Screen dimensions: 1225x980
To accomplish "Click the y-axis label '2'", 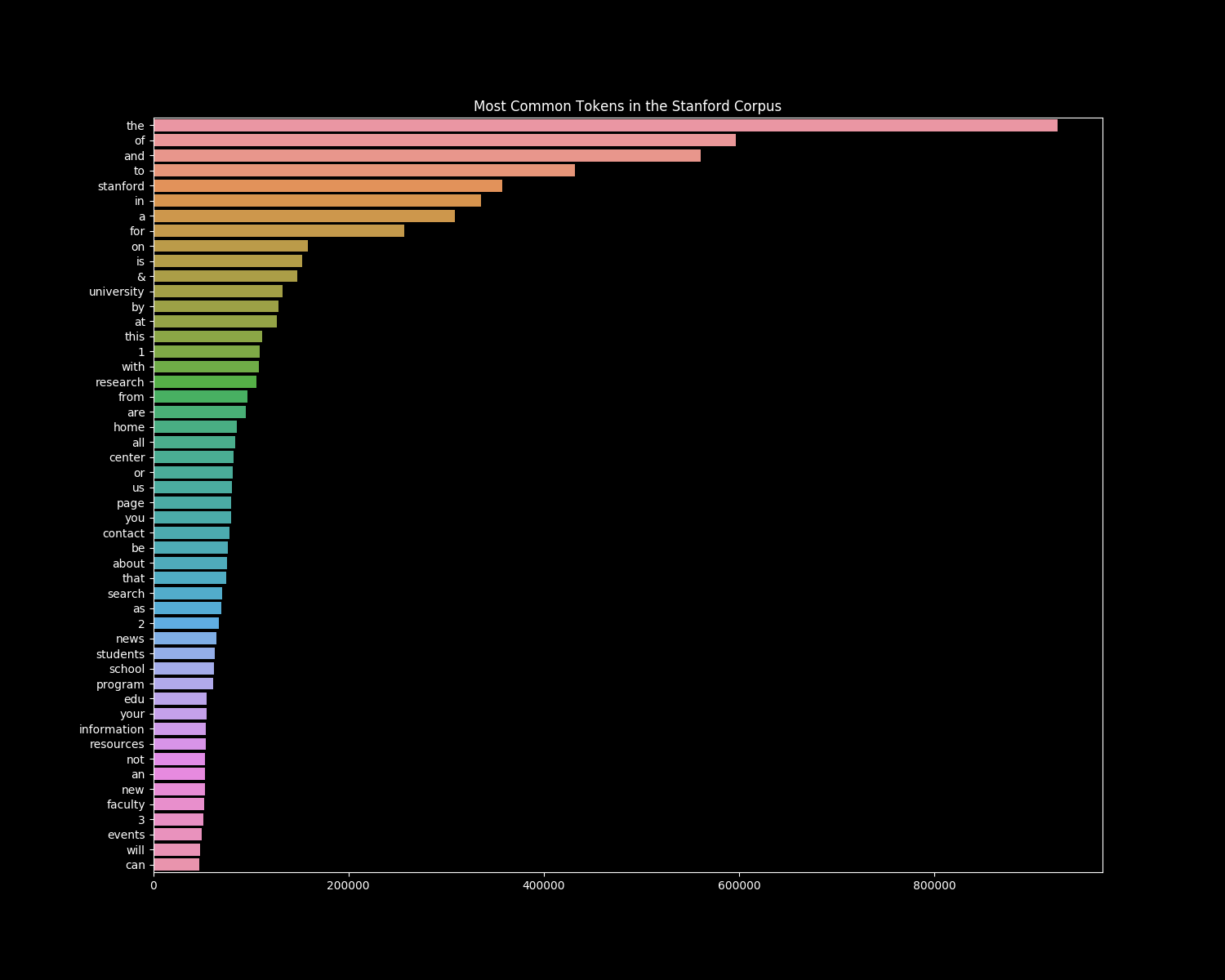I will (141, 624).
